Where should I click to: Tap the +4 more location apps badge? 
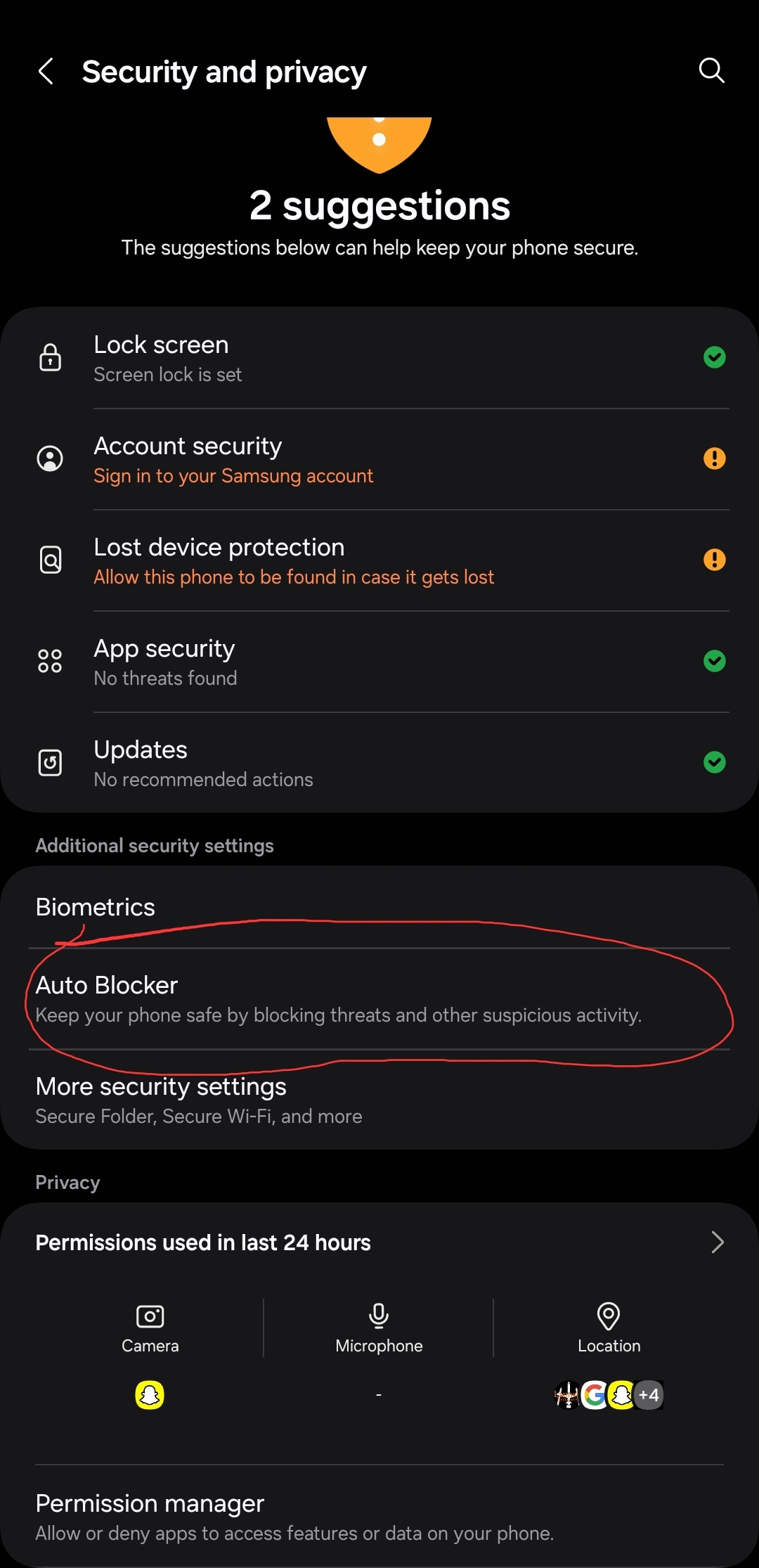[x=649, y=1394]
